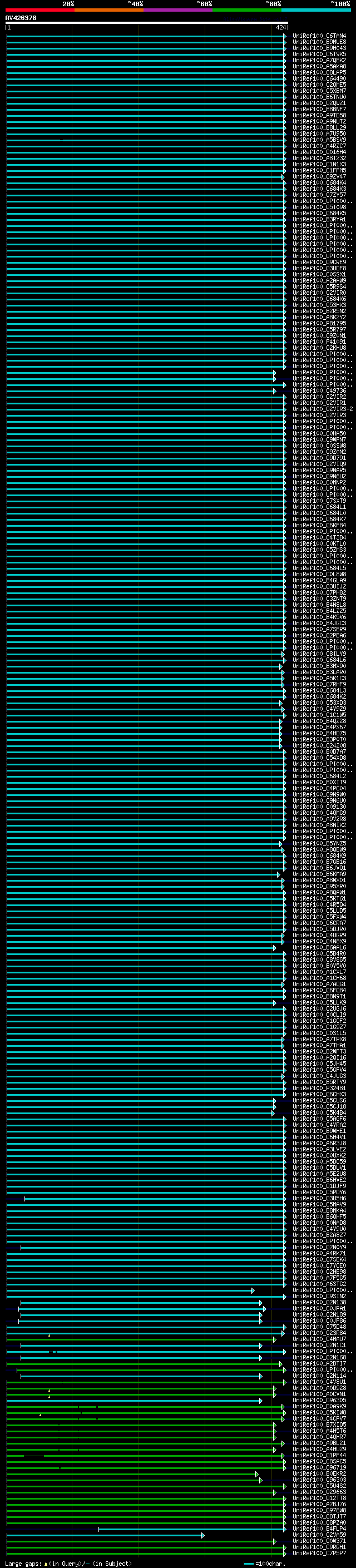Select the UniRef100_C9RGH1 label
This screenshot has width=356, height=1568.
[319, 1547]
